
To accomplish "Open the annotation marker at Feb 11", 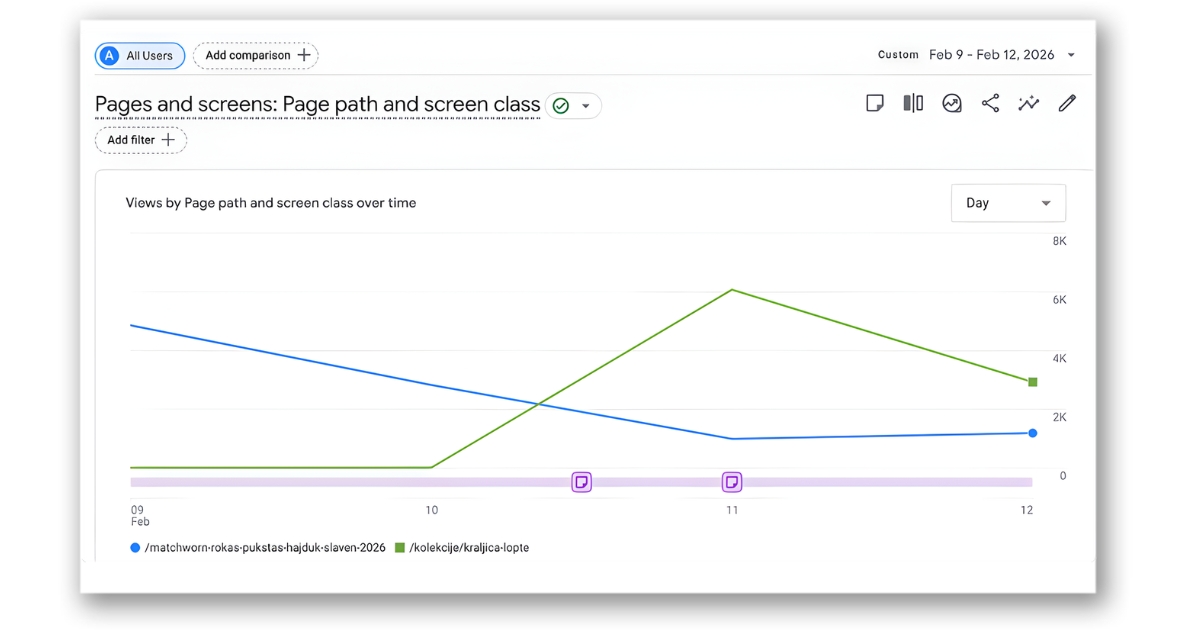I will pos(732,482).
